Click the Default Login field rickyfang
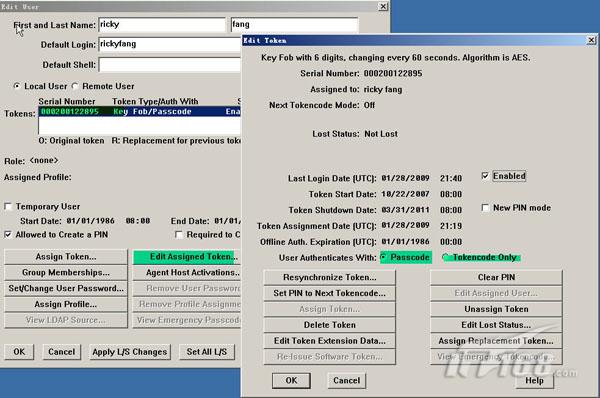Screen dimensions: 600x398 point(170,44)
